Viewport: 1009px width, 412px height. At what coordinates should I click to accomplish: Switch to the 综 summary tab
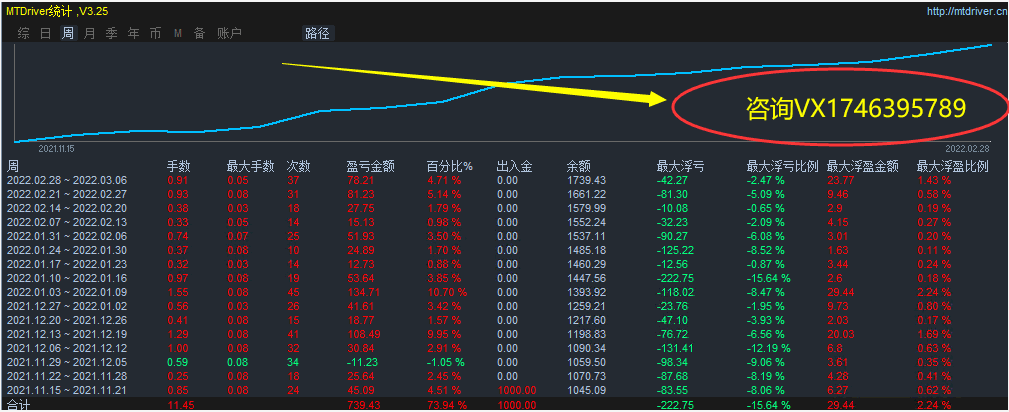[x=24, y=33]
